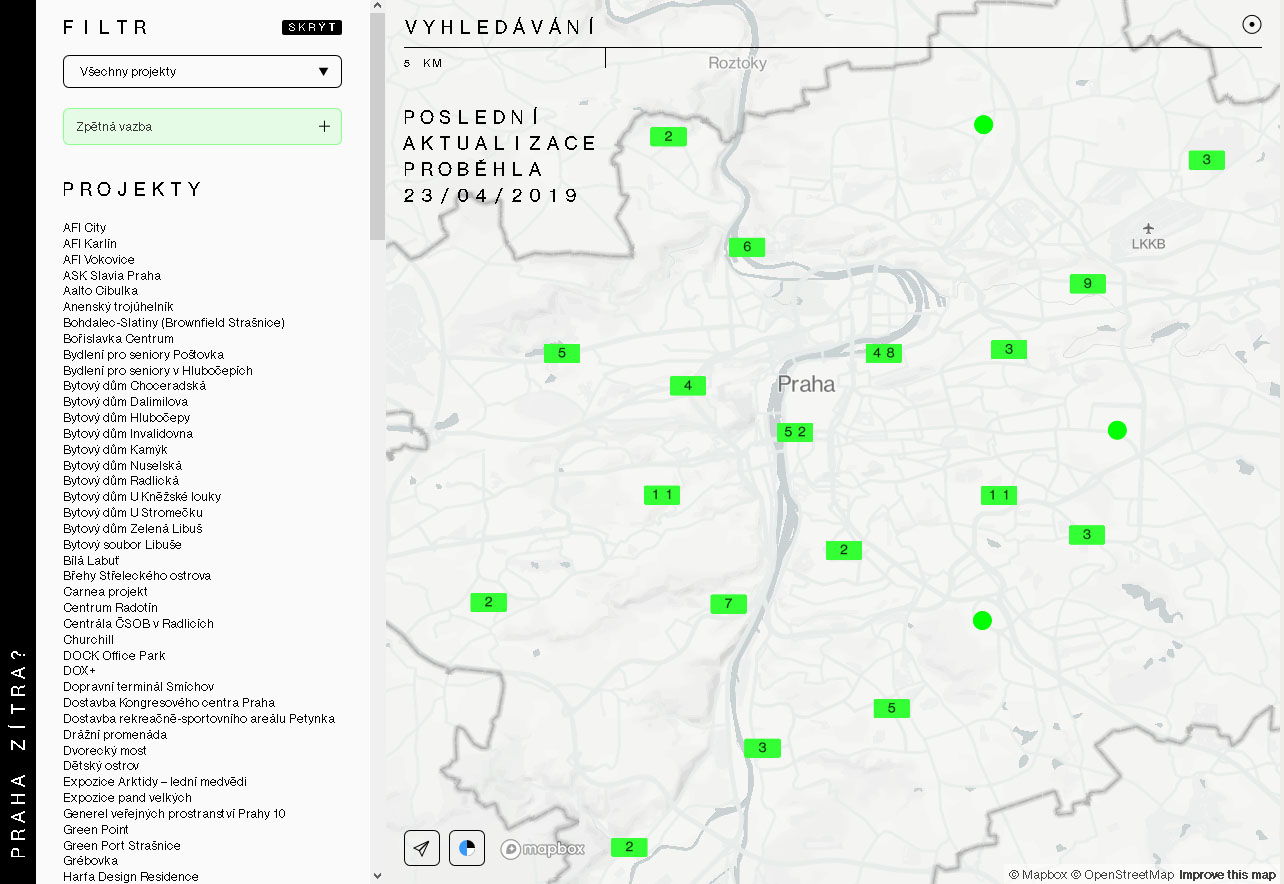Select the green cluster marker labeled 9
The image size is (1284, 884).
1087,284
